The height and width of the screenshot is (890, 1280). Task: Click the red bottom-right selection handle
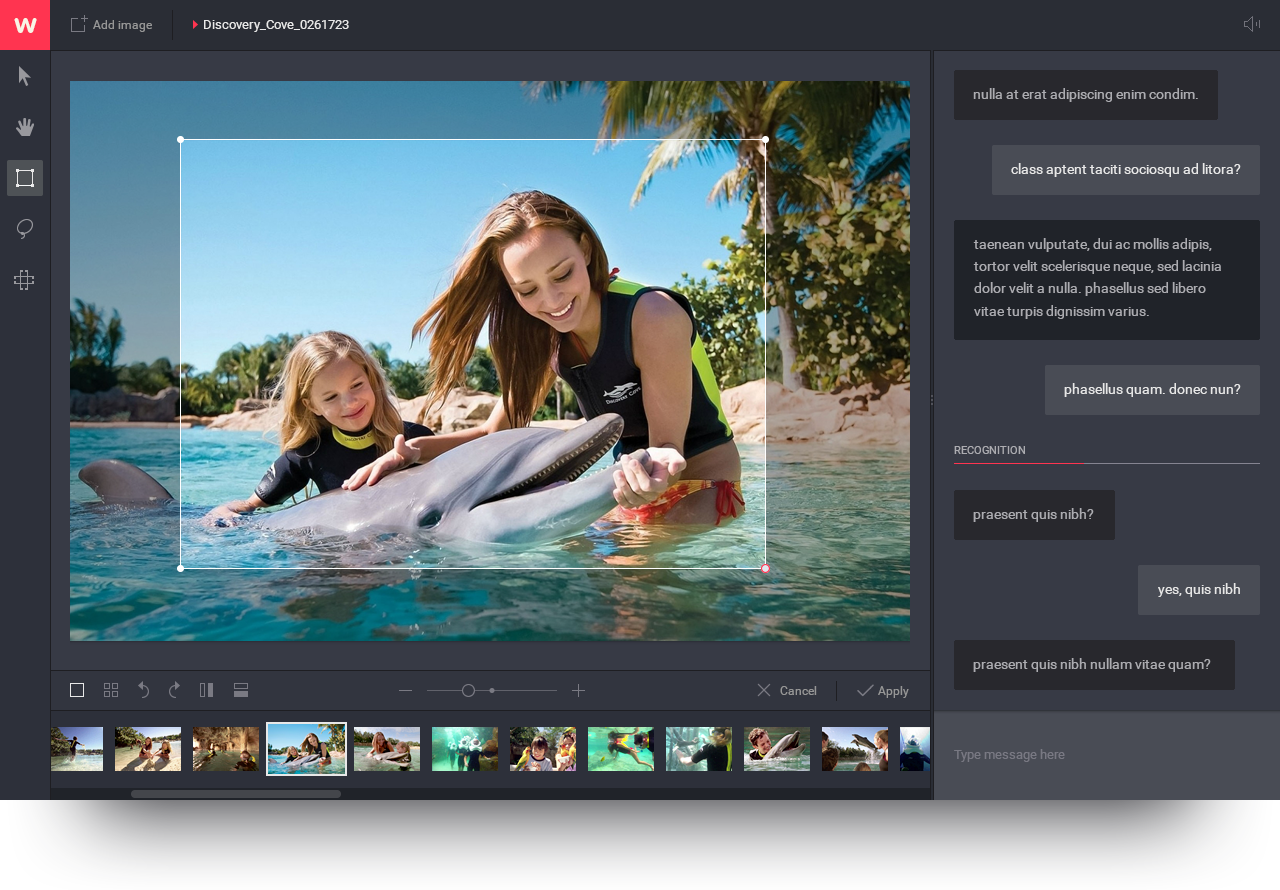766,568
